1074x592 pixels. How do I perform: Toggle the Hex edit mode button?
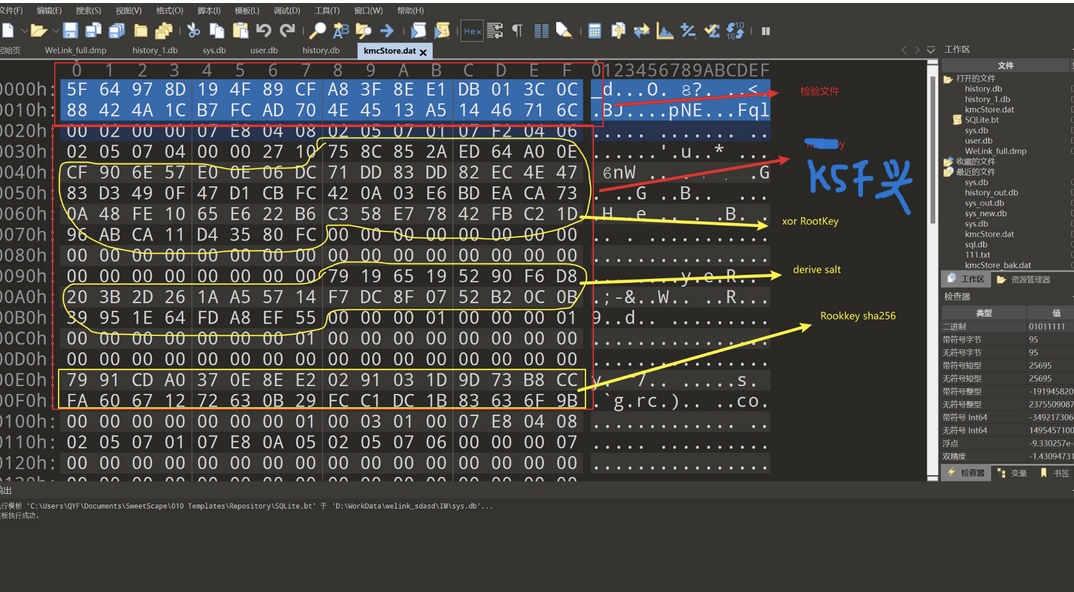tap(472, 30)
